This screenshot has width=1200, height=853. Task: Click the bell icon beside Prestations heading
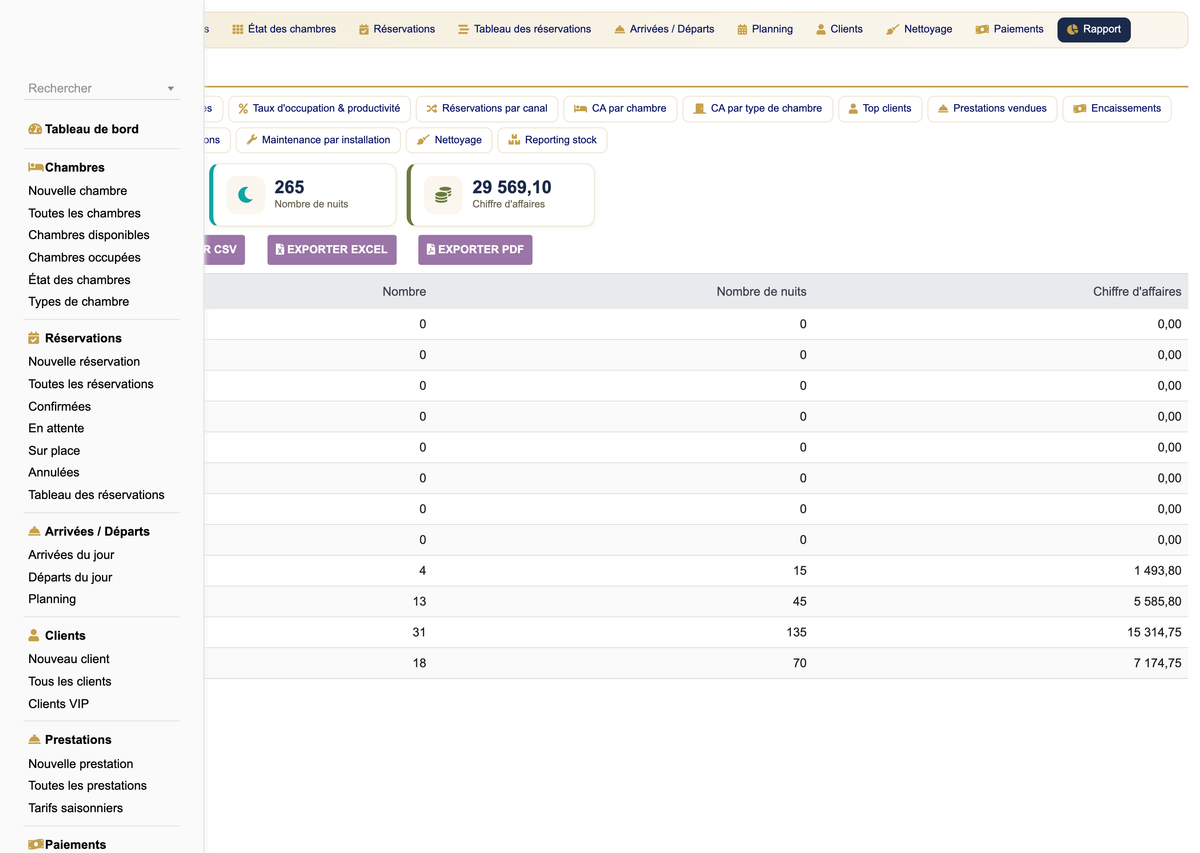click(x=35, y=739)
